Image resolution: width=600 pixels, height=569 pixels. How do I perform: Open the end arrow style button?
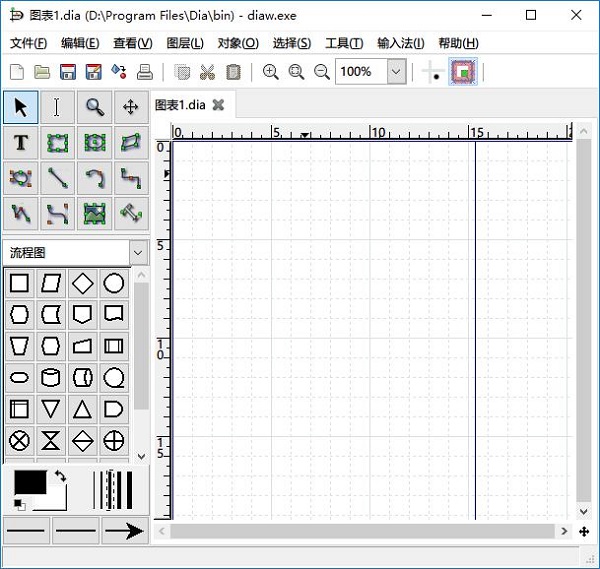pyautogui.click(x=125, y=530)
